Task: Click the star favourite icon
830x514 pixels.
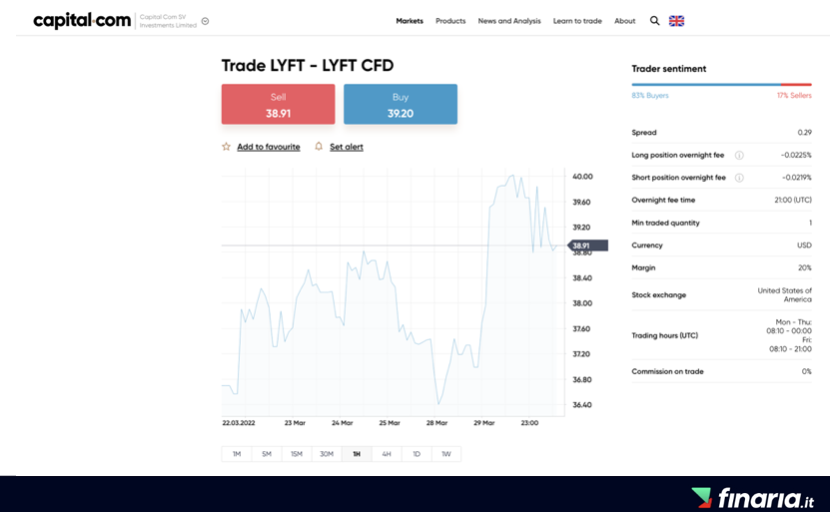Action: click(226, 147)
